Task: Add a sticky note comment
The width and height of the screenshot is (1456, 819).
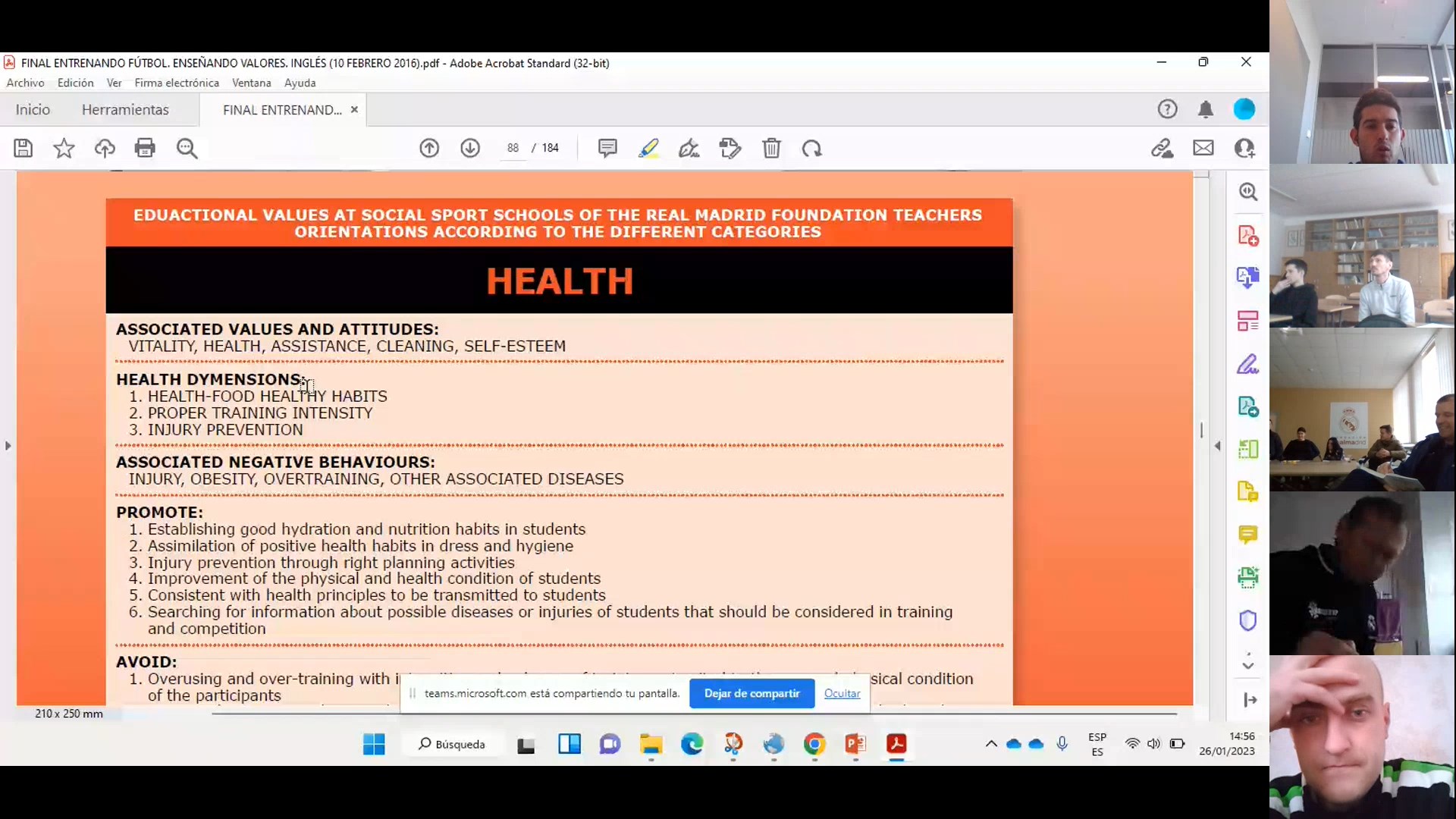Action: click(x=607, y=148)
